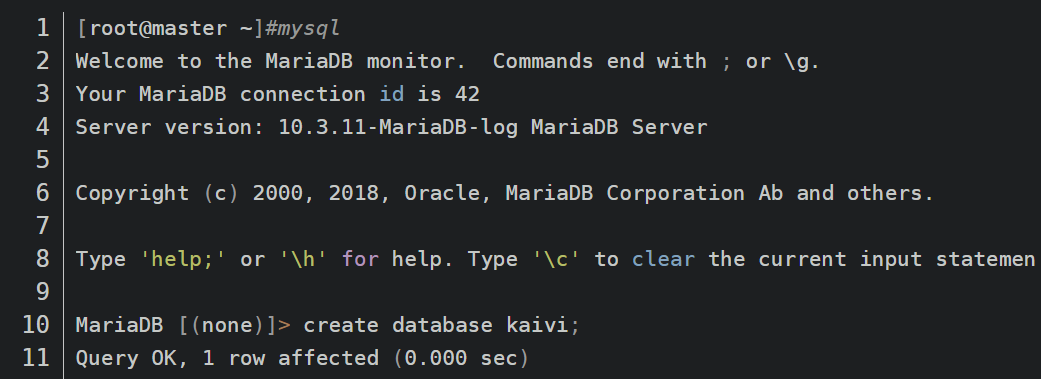
Task: Click the highlighted word clear on line 8
Action: (x=663, y=259)
